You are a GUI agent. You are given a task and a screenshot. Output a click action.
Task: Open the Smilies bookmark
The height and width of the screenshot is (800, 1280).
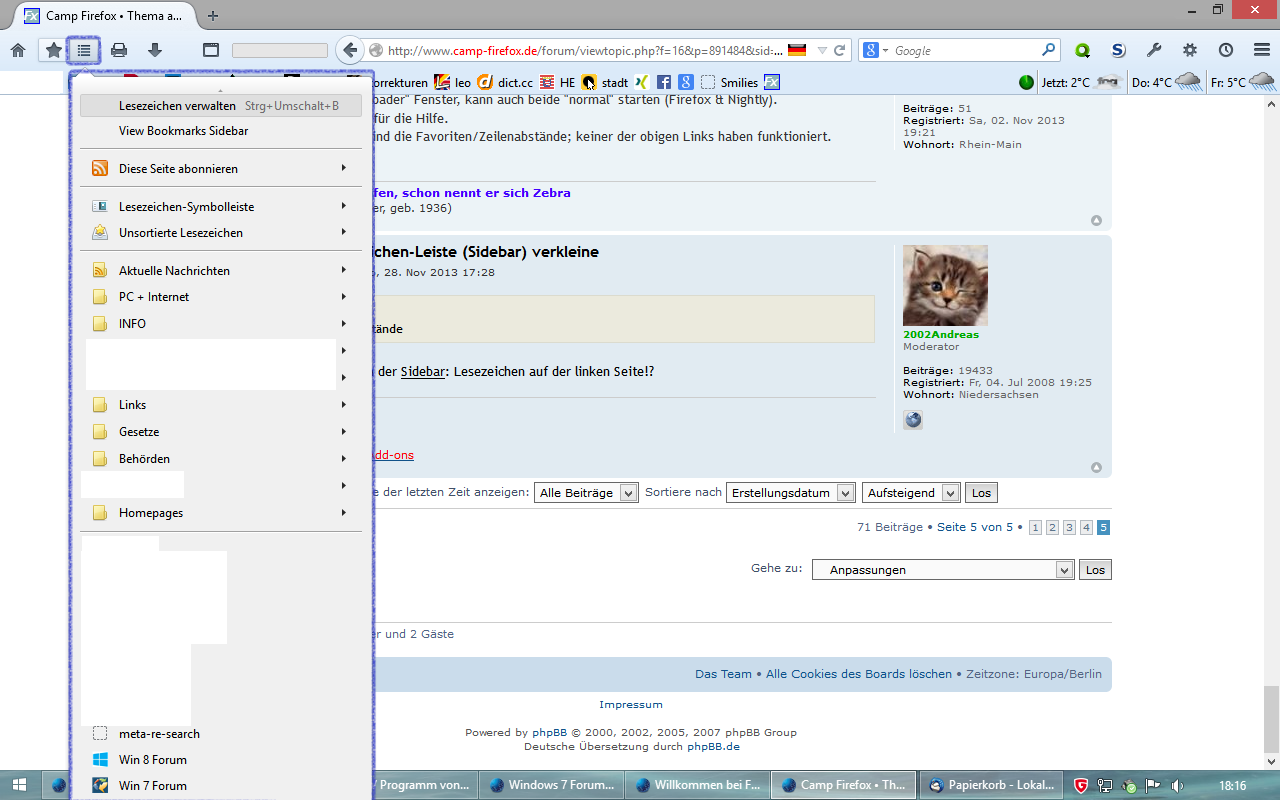click(730, 82)
